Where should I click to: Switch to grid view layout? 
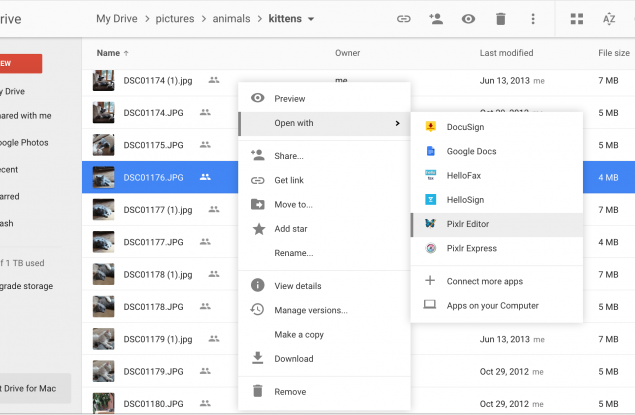[577, 18]
